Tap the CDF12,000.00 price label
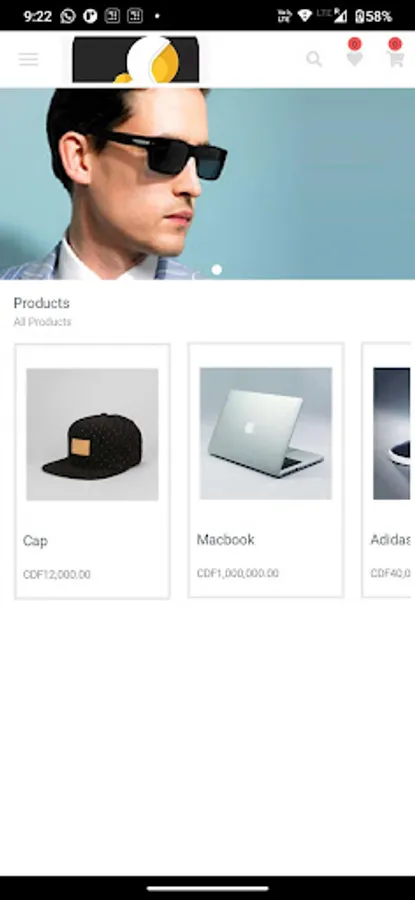Screen dimensions: 415x900 [x=57, y=575]
